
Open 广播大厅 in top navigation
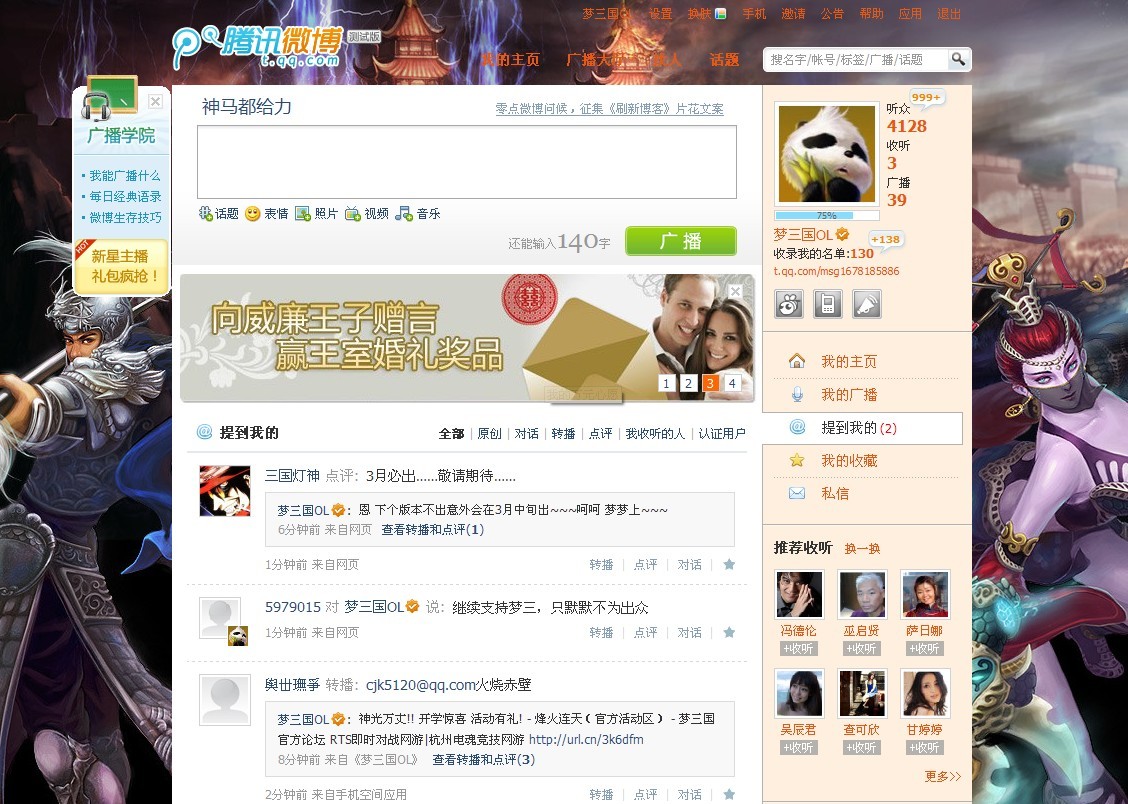(x=596, y=60)
